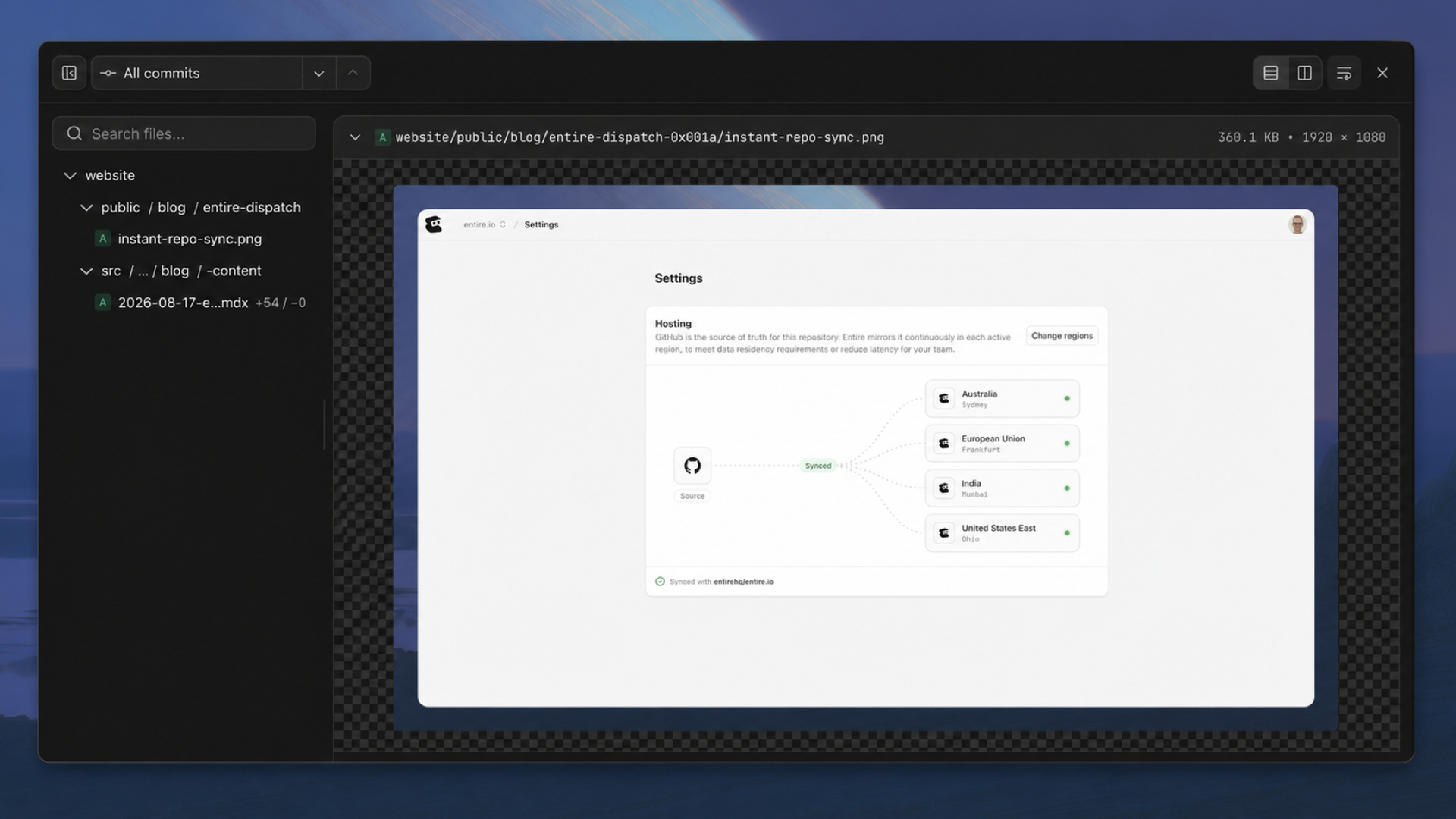
Task: Click the added badge beside the mdx file
Action: 103,303
